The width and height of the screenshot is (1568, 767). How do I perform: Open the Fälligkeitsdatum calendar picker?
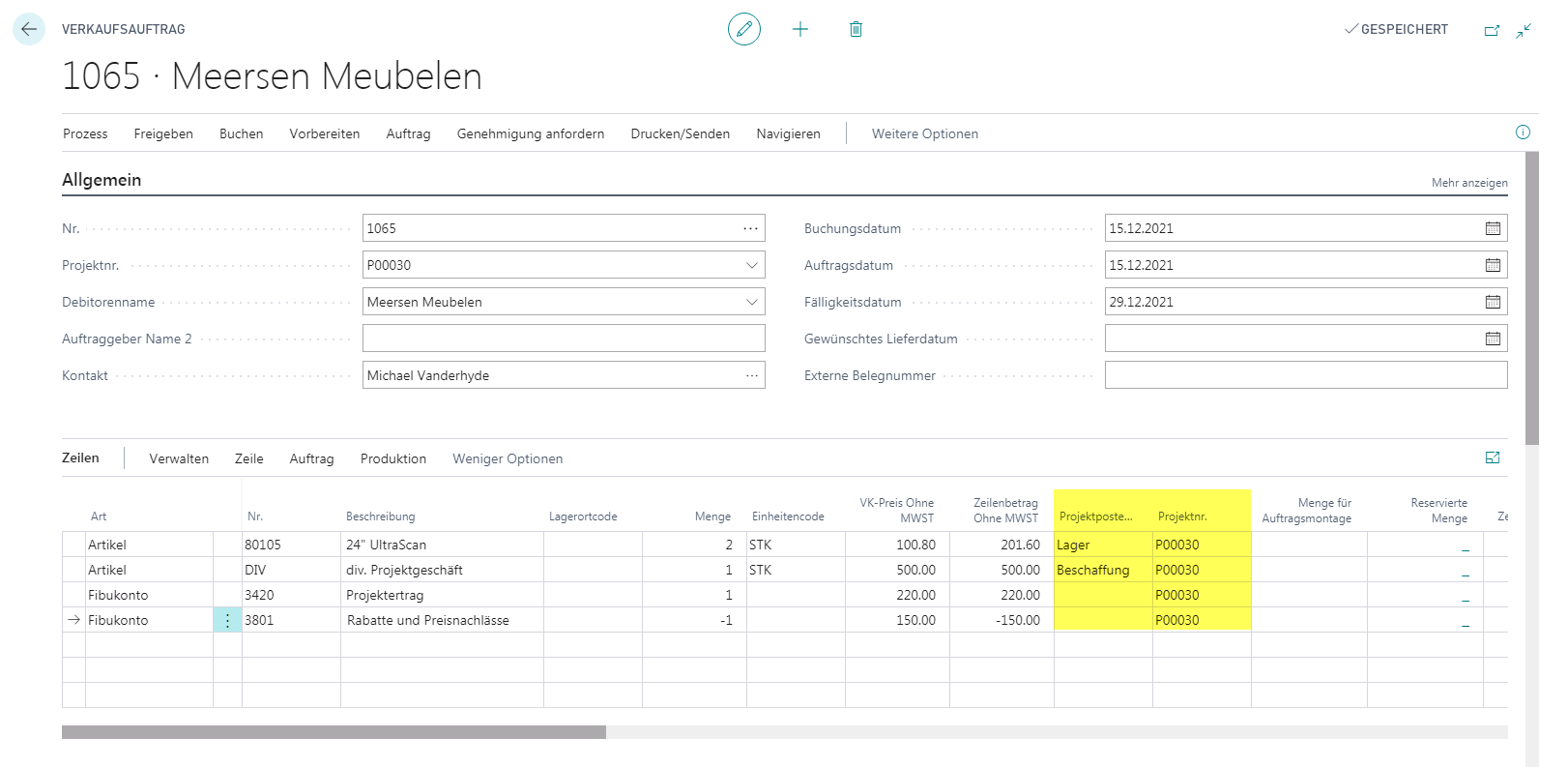(1493, 302)
